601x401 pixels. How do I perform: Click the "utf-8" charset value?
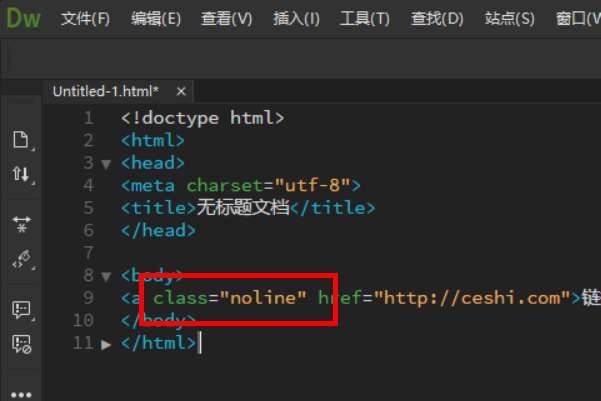point(312,186)
